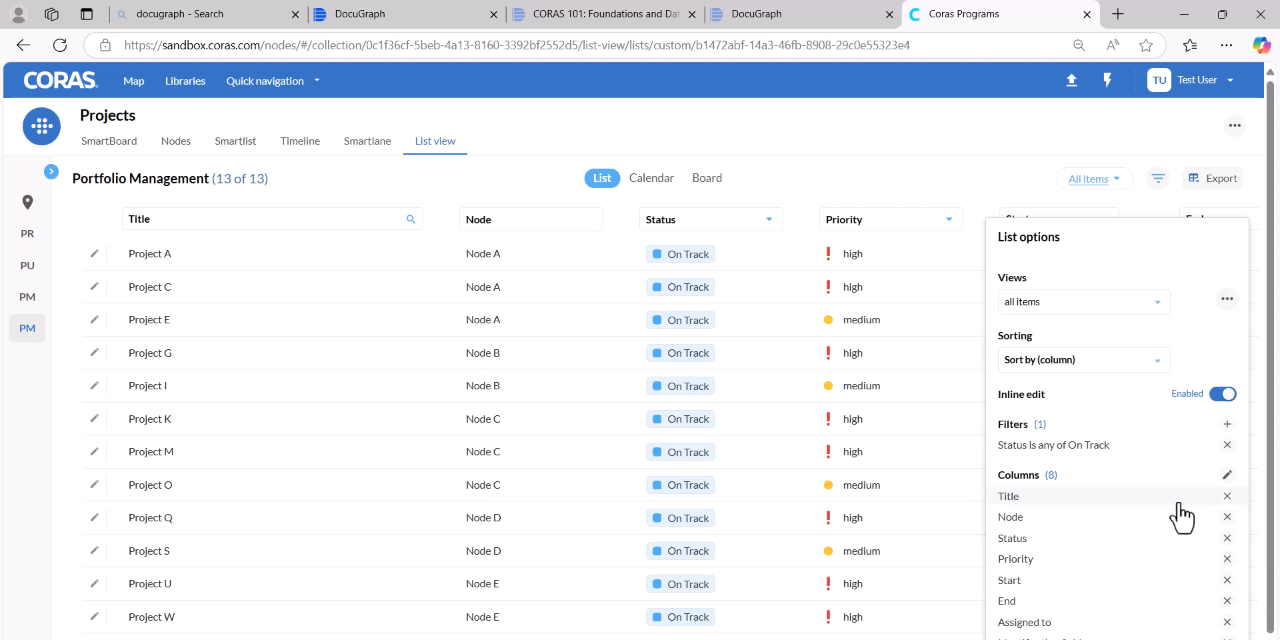Expand the Status column filter arrow
The height and width of the screenshot is (640, 1280).
click(769, 219)
